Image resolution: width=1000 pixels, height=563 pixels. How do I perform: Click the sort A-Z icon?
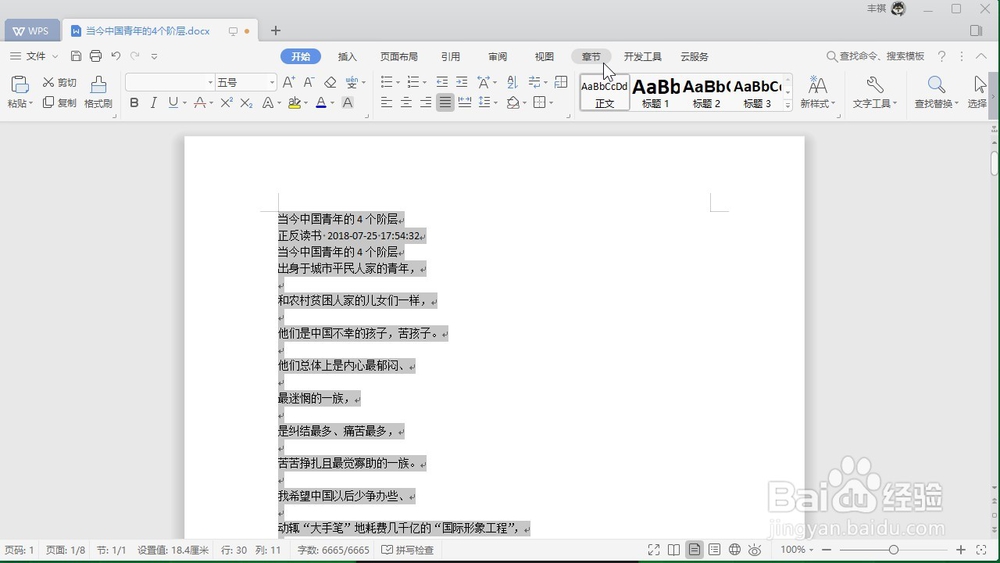point(512,82)
